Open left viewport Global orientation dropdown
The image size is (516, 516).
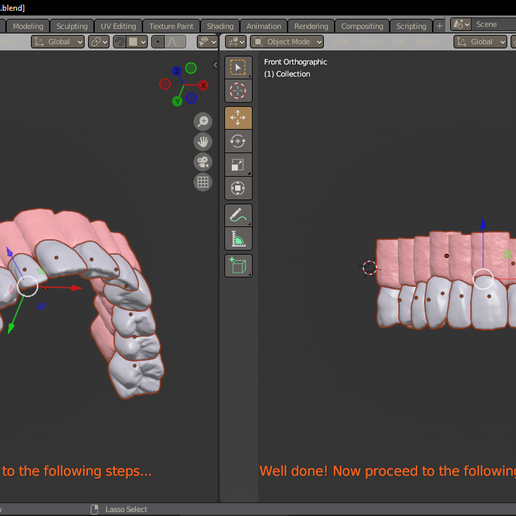[58, 42]
